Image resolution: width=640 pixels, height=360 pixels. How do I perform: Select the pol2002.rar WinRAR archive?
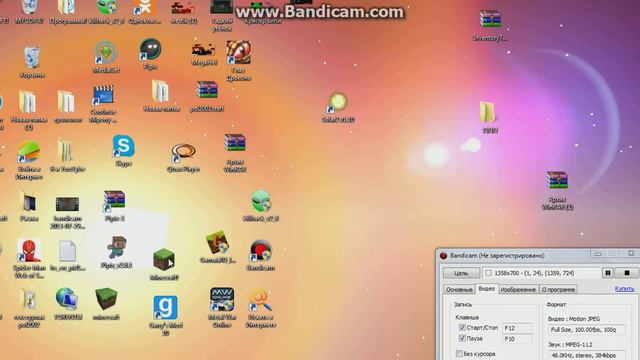(207, 90)
